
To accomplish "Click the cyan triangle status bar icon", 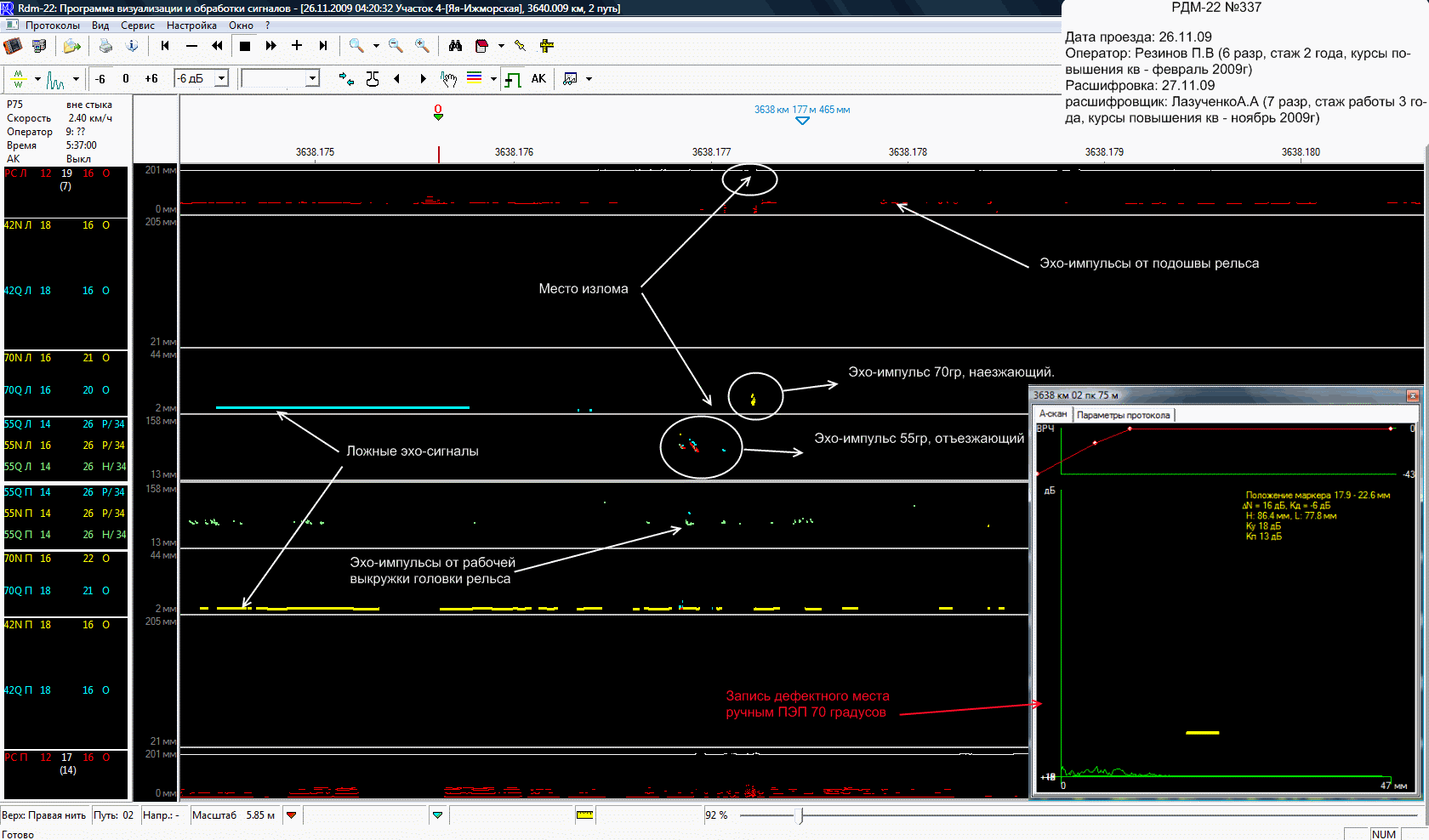I will coord(437,815).
